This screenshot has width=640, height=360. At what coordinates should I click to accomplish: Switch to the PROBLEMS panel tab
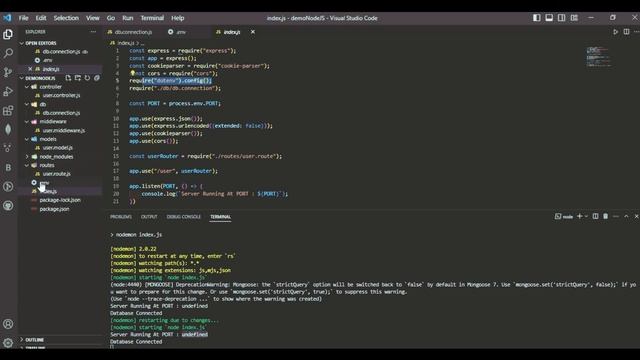pyautogui.click(x=121, y=217)
